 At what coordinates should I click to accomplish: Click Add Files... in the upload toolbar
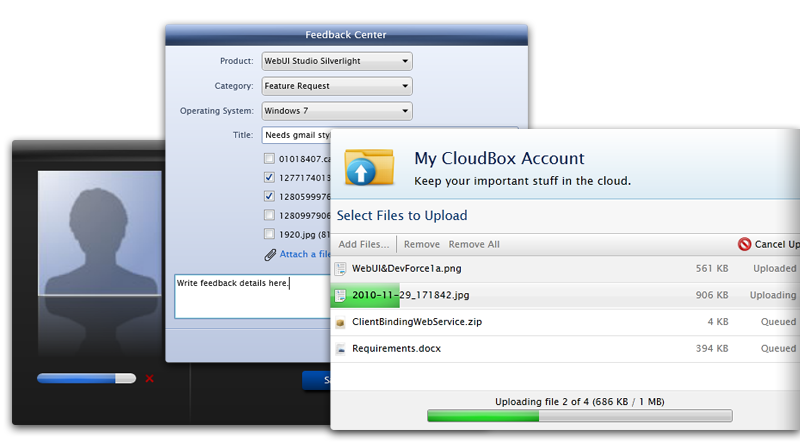(363, 244)
